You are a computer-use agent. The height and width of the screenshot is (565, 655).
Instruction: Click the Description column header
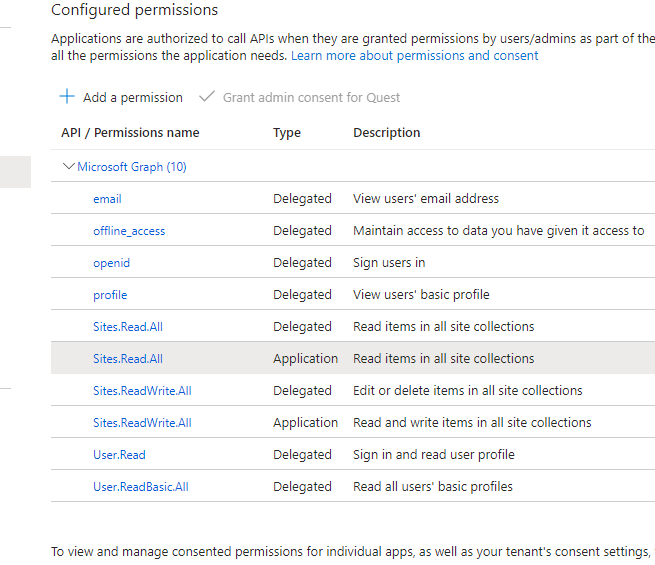pyautogui.click(x=386, y=133)
